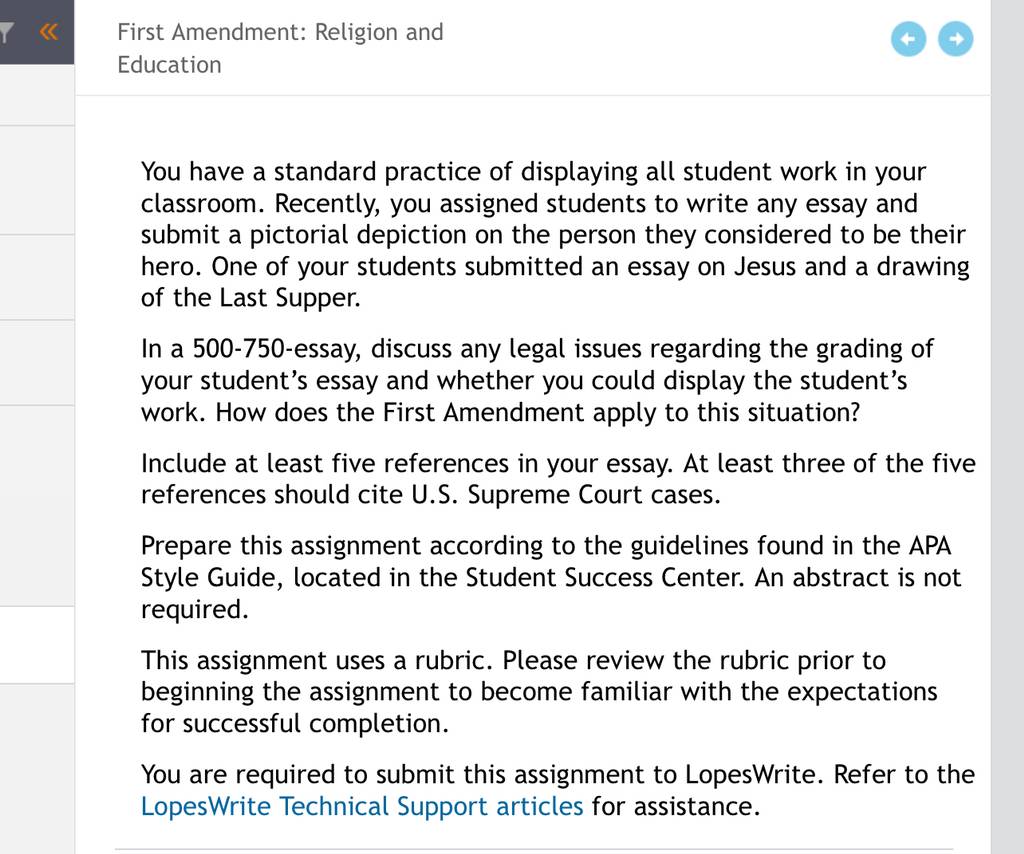Collapse the sidebar with the orange double-chevron

coord(49,31)
